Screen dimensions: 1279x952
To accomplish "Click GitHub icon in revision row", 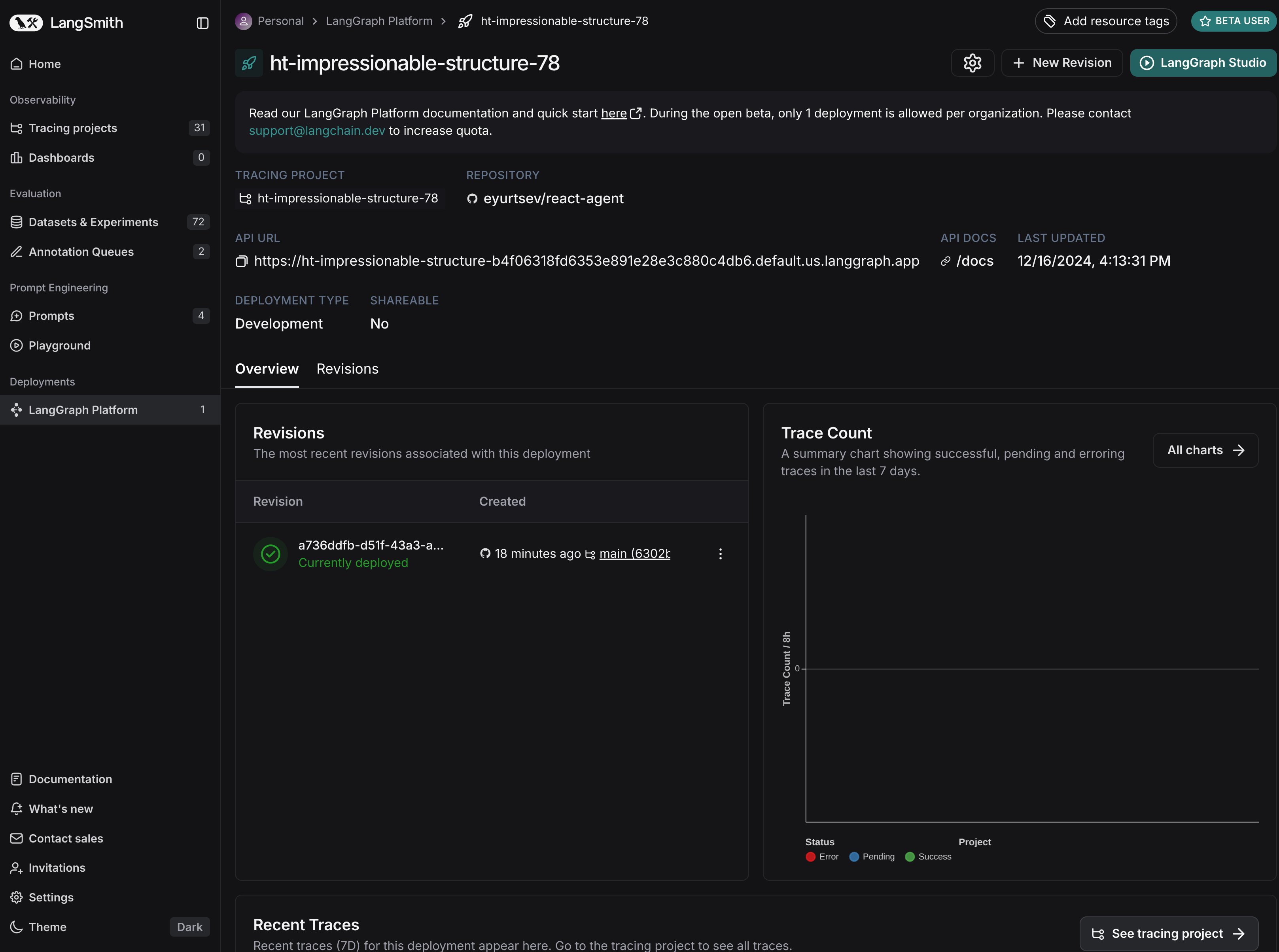I will (x=485, y=554).
